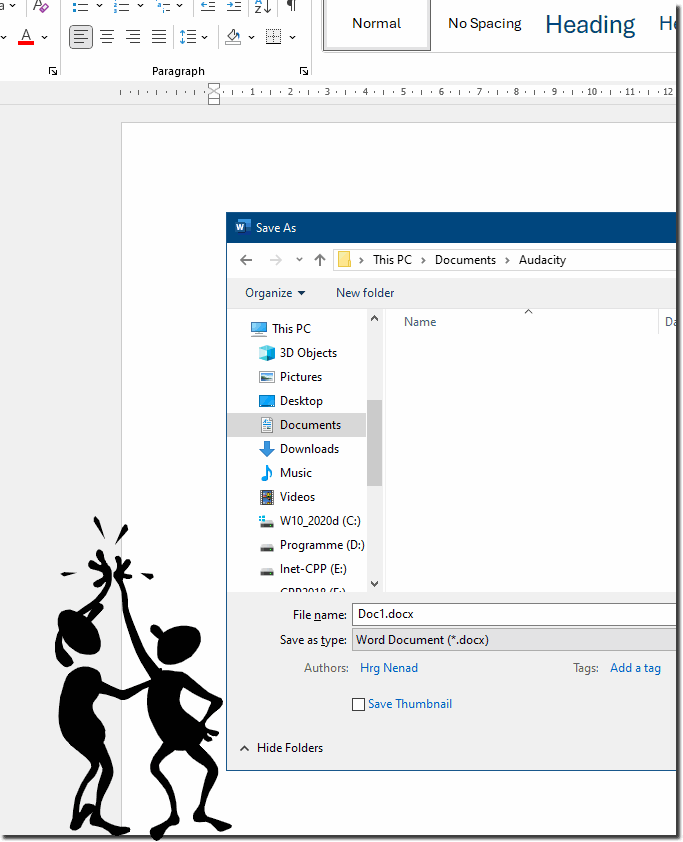This screenshot has width=683, height=842.
Task: Open the Save as type dropdown
Action: tap(514, 640)
